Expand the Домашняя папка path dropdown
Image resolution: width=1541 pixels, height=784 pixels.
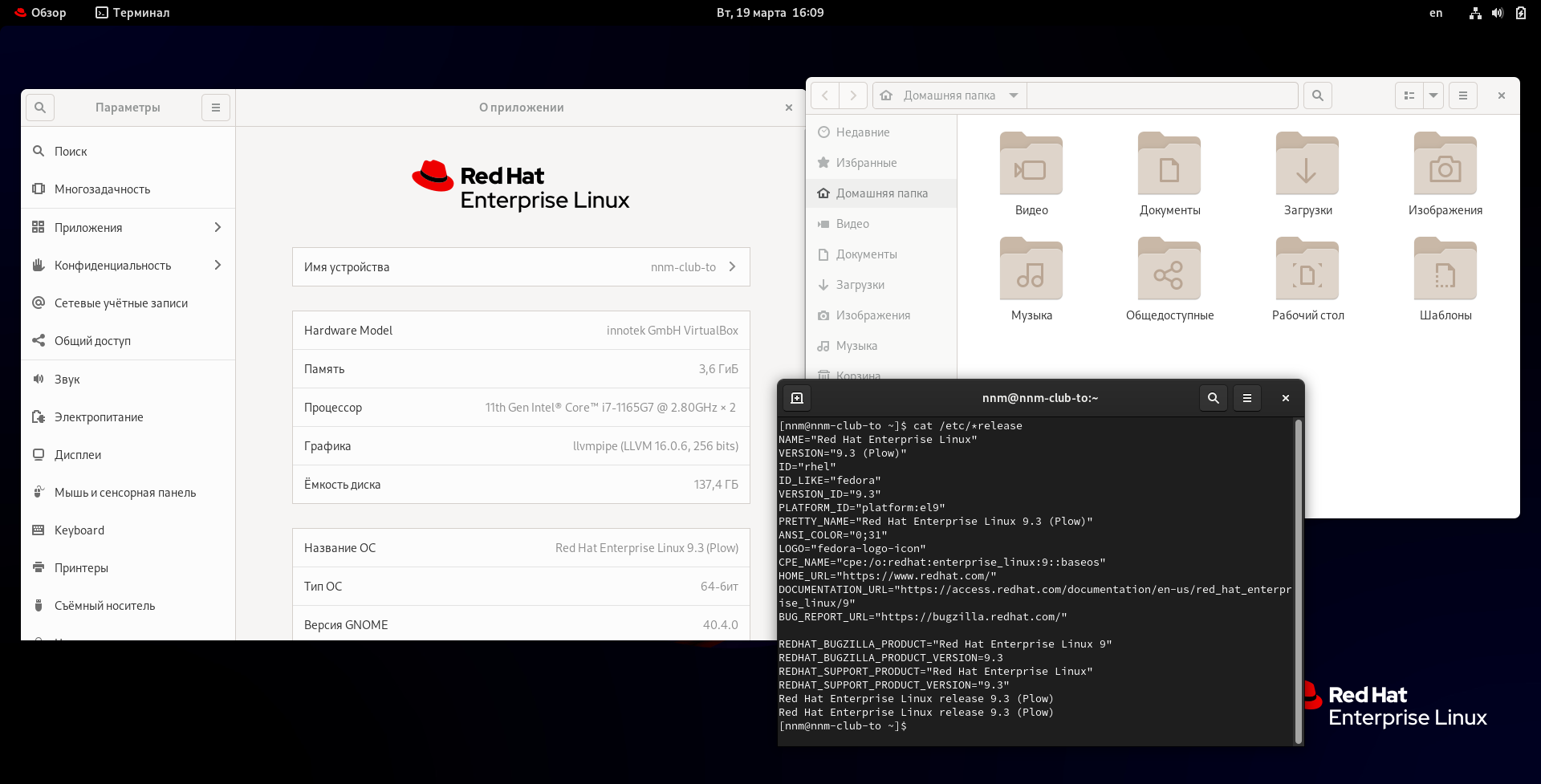pos(1014,95)
